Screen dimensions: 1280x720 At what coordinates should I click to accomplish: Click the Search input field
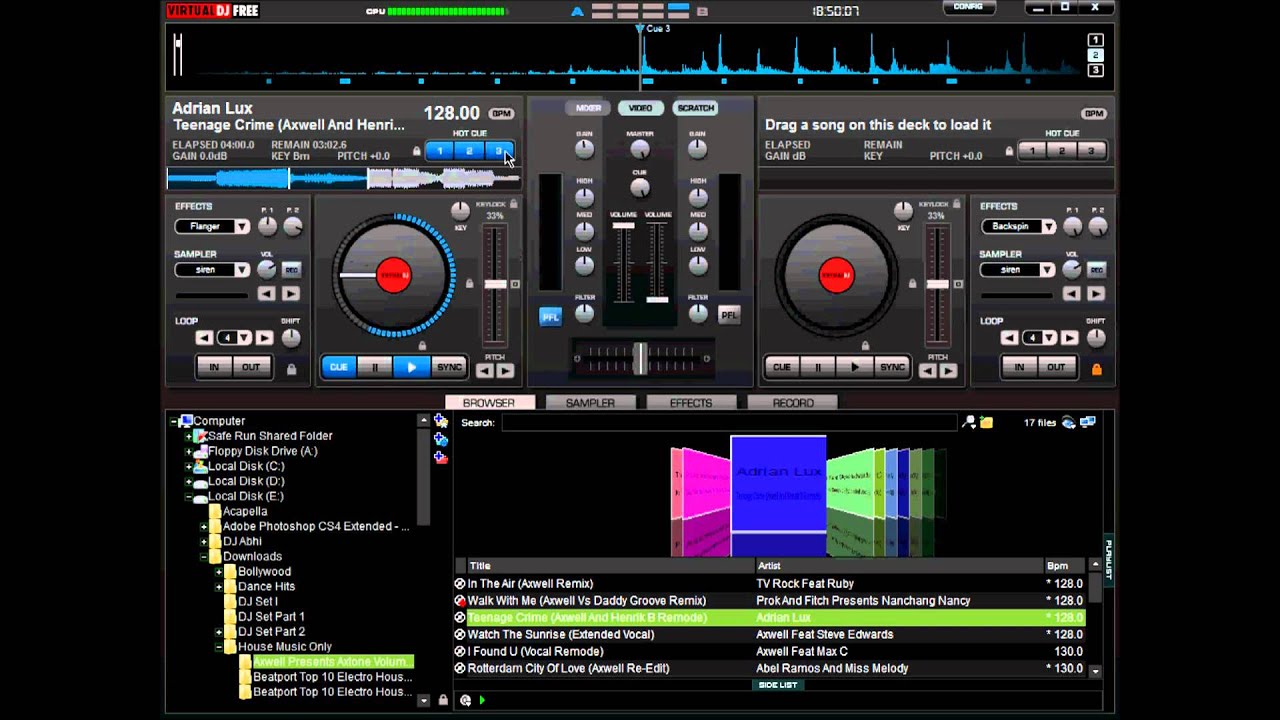(x=728, y=423)
